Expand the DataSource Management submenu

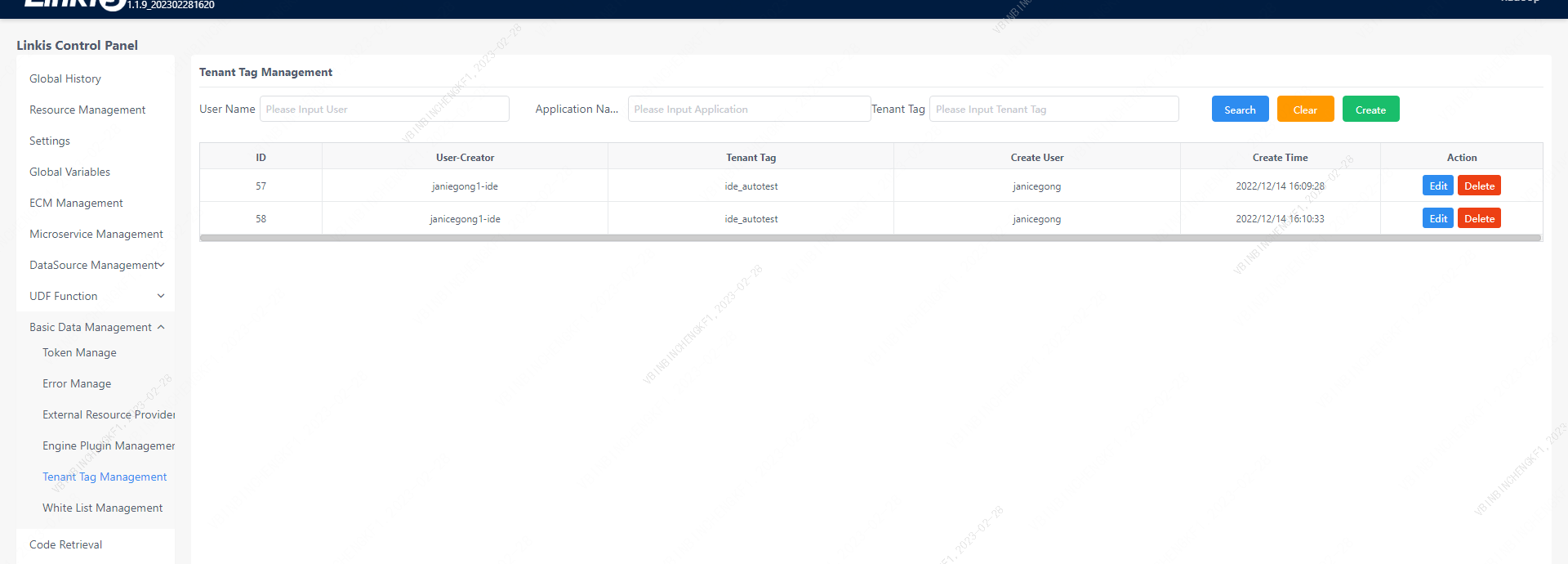(96, 265)
